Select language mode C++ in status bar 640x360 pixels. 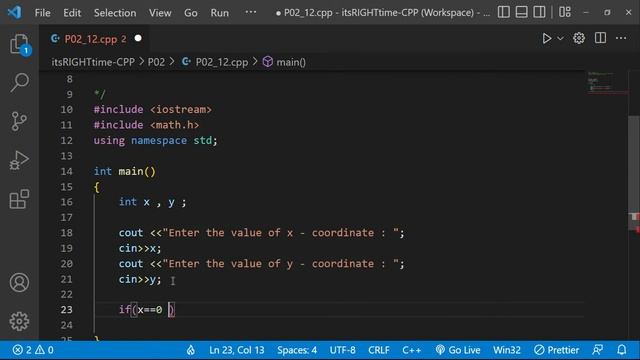[411, 350]
